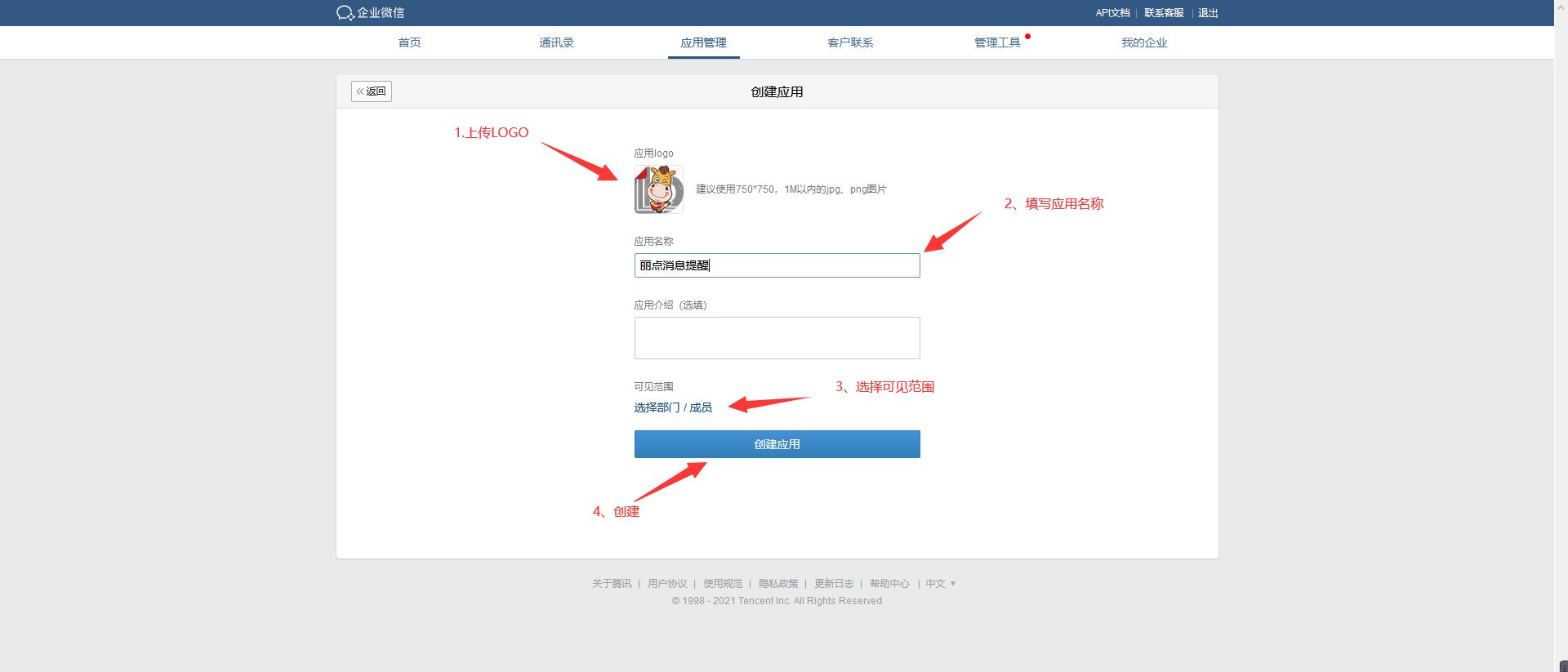This screenshot has height=672, width=1568.
Task: Click the uploaded app logo thumbnail
Action: click(659, 189)
